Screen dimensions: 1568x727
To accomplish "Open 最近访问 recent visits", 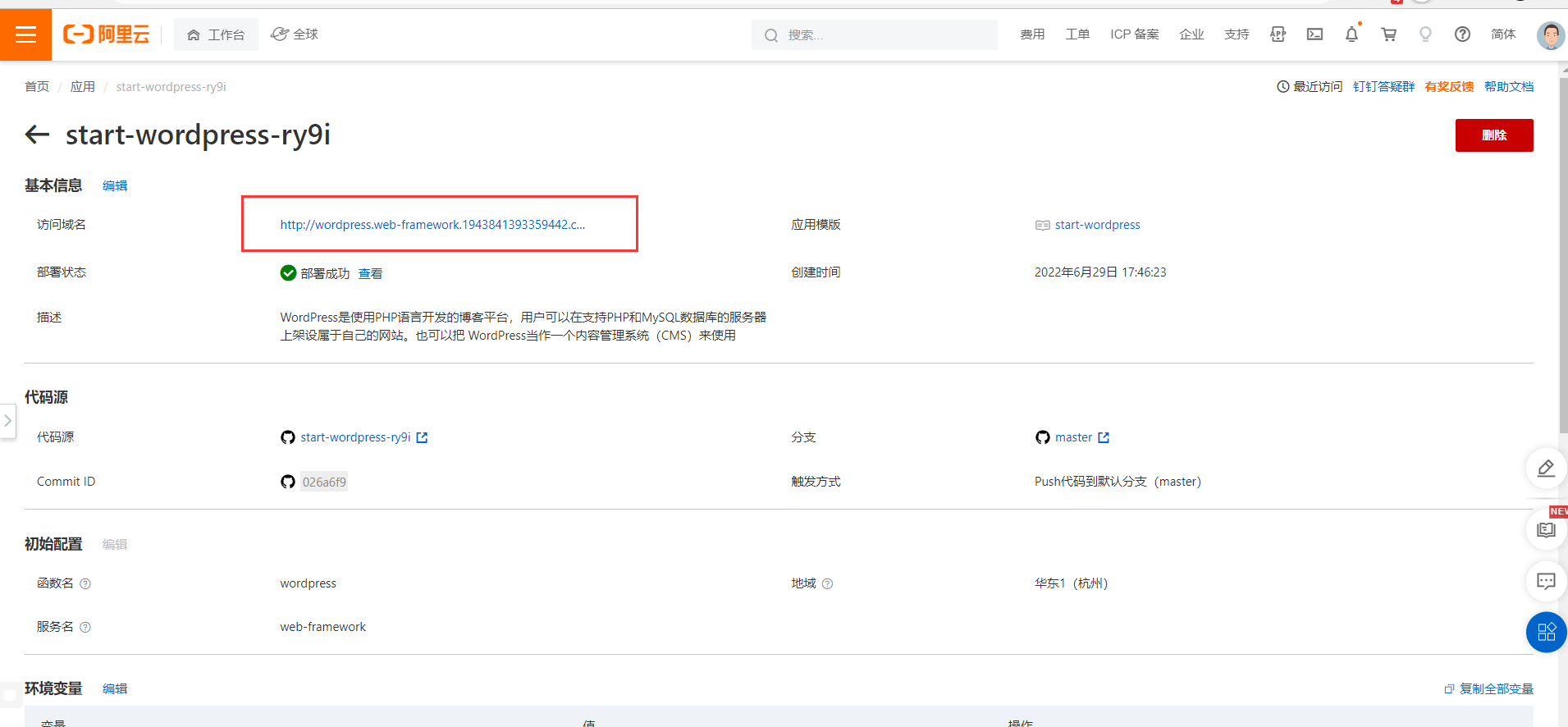I will pos(1310,87).
